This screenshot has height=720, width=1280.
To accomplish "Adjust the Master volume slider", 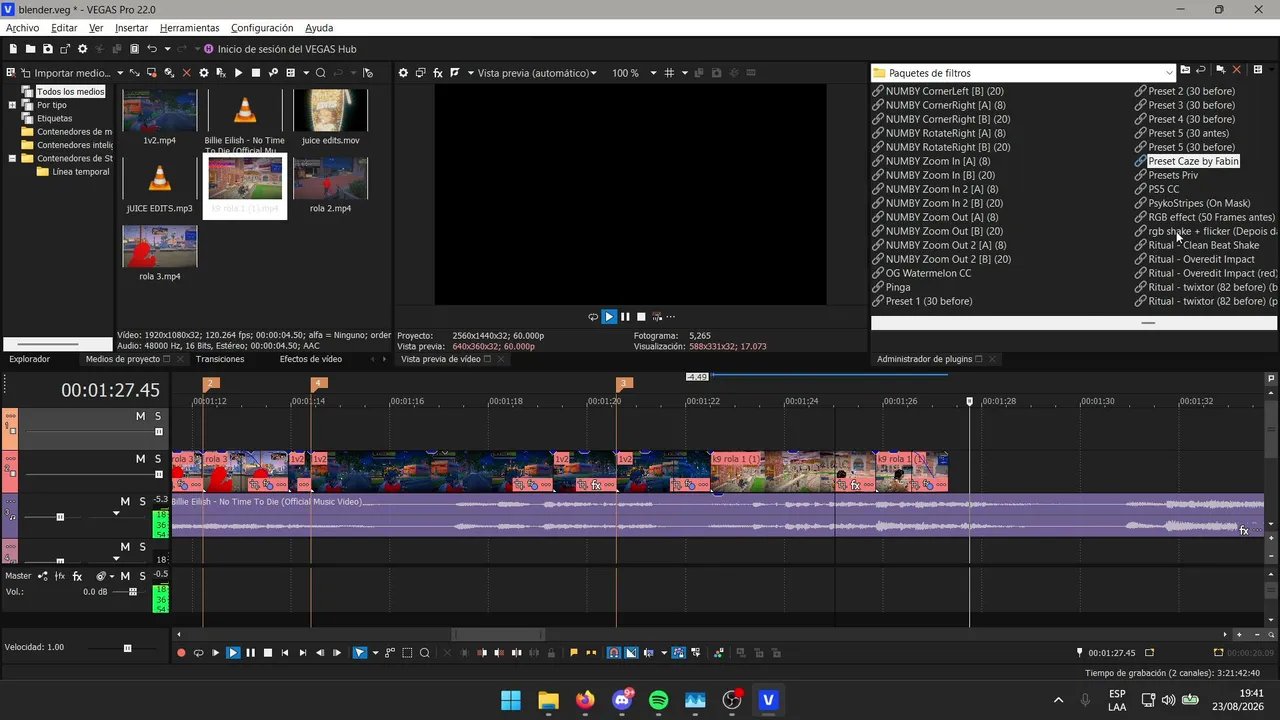I will coord(132,592).
